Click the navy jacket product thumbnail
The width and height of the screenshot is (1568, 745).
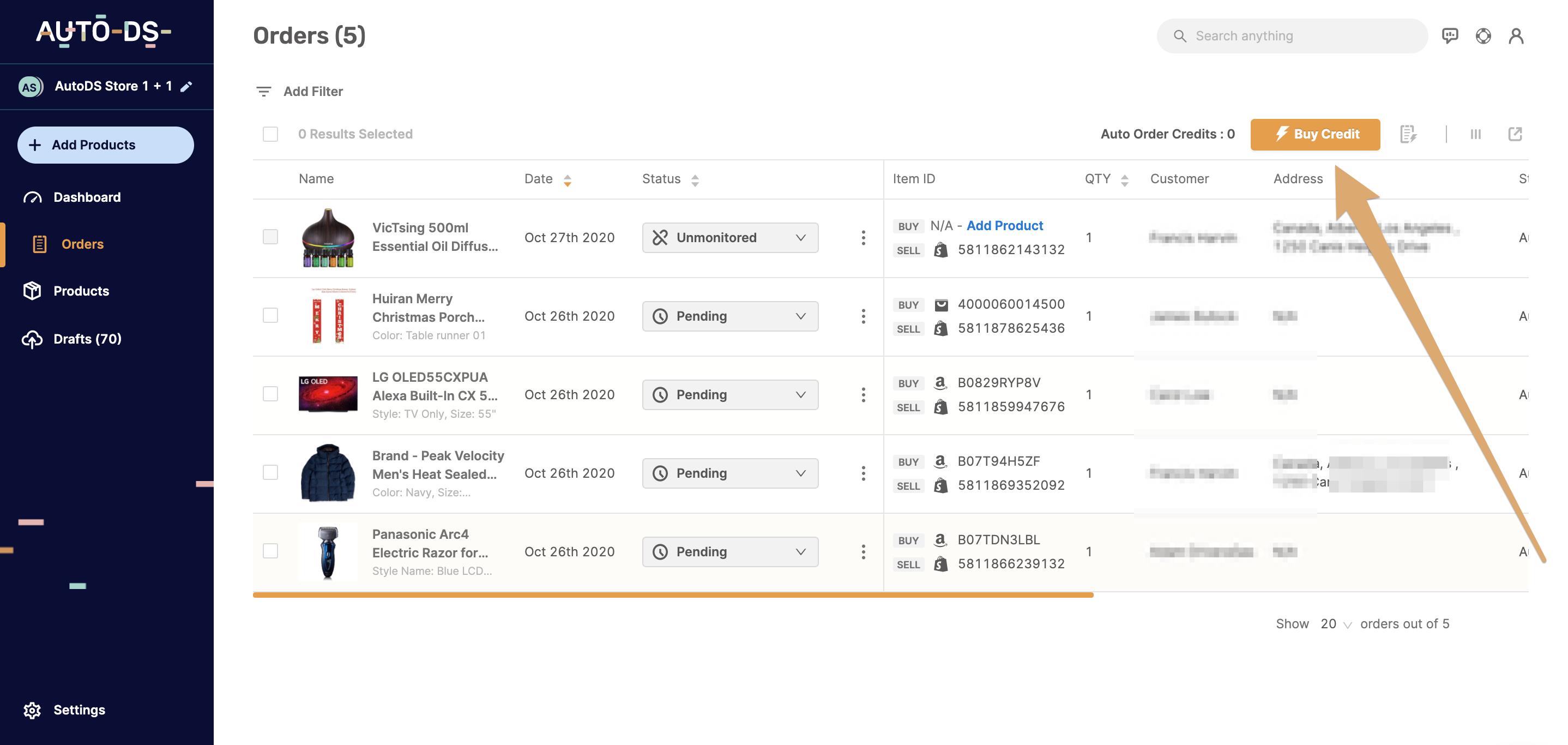coord(328,473)
